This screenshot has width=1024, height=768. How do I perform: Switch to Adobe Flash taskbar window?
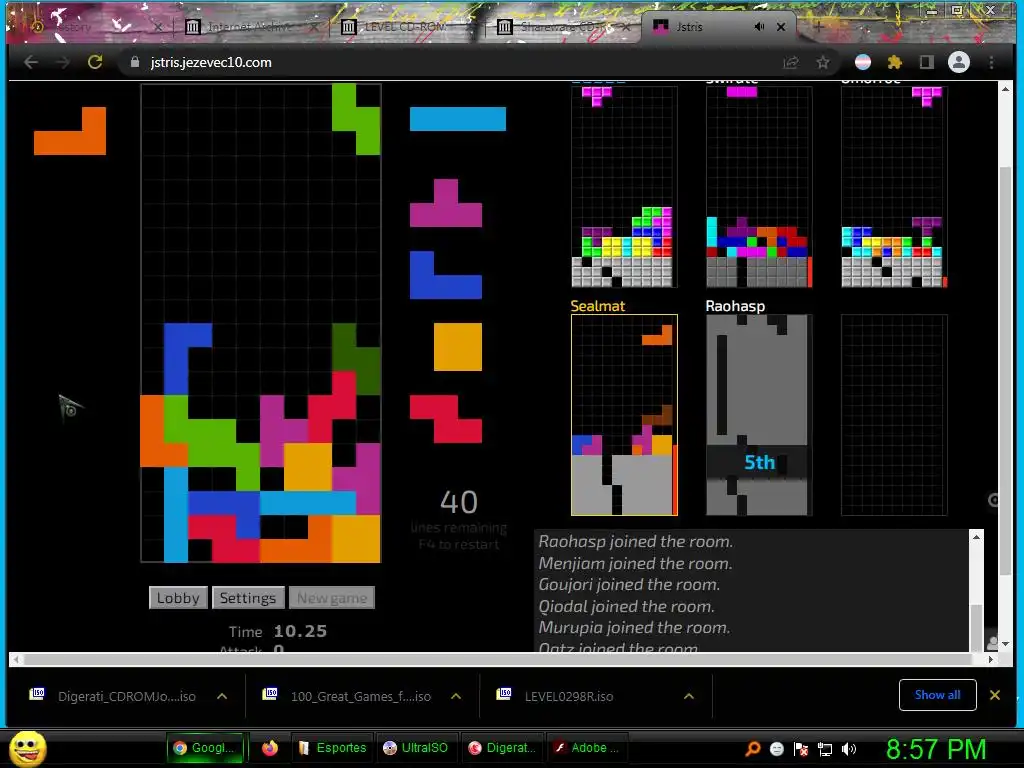coord(586,748)
